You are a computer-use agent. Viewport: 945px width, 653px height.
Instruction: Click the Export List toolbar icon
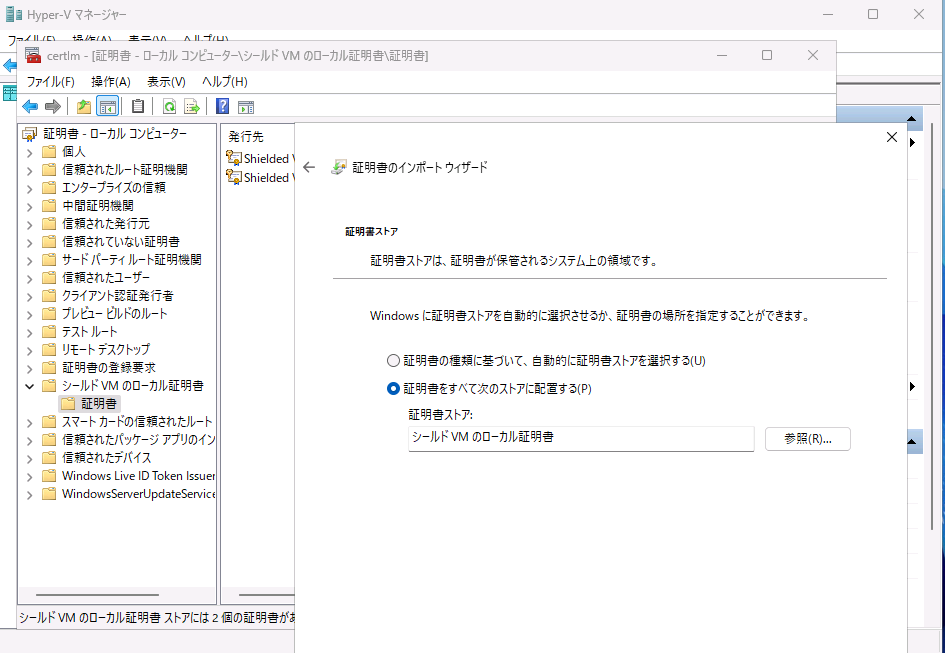193,106
